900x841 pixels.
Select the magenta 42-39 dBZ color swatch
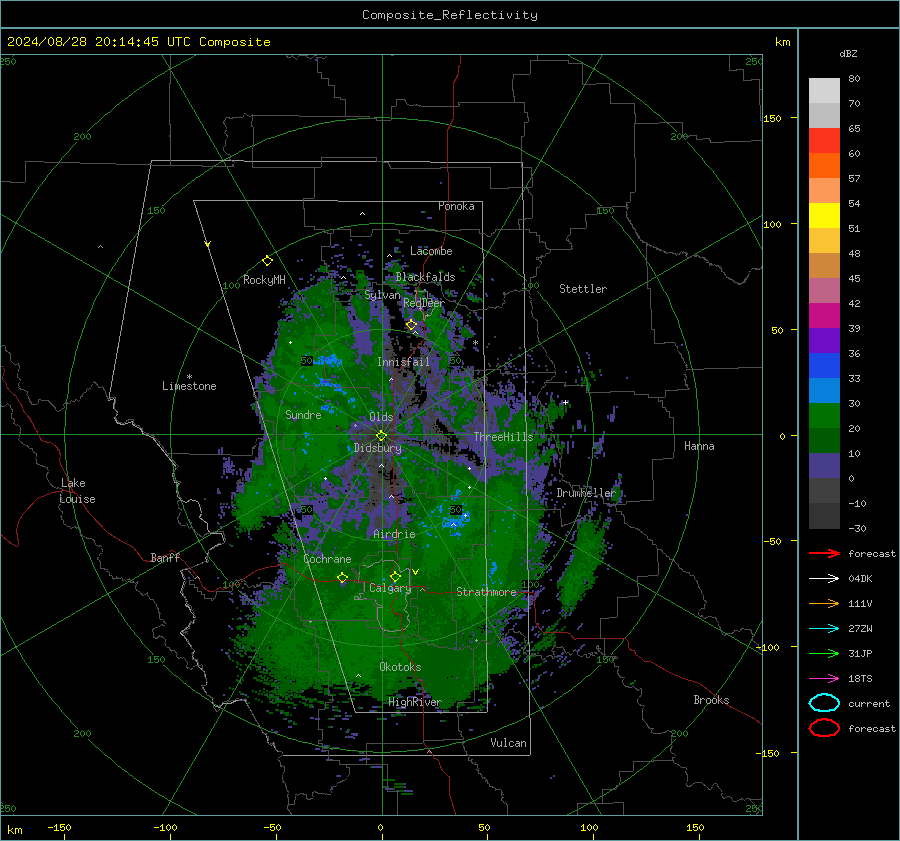point(824,316)
